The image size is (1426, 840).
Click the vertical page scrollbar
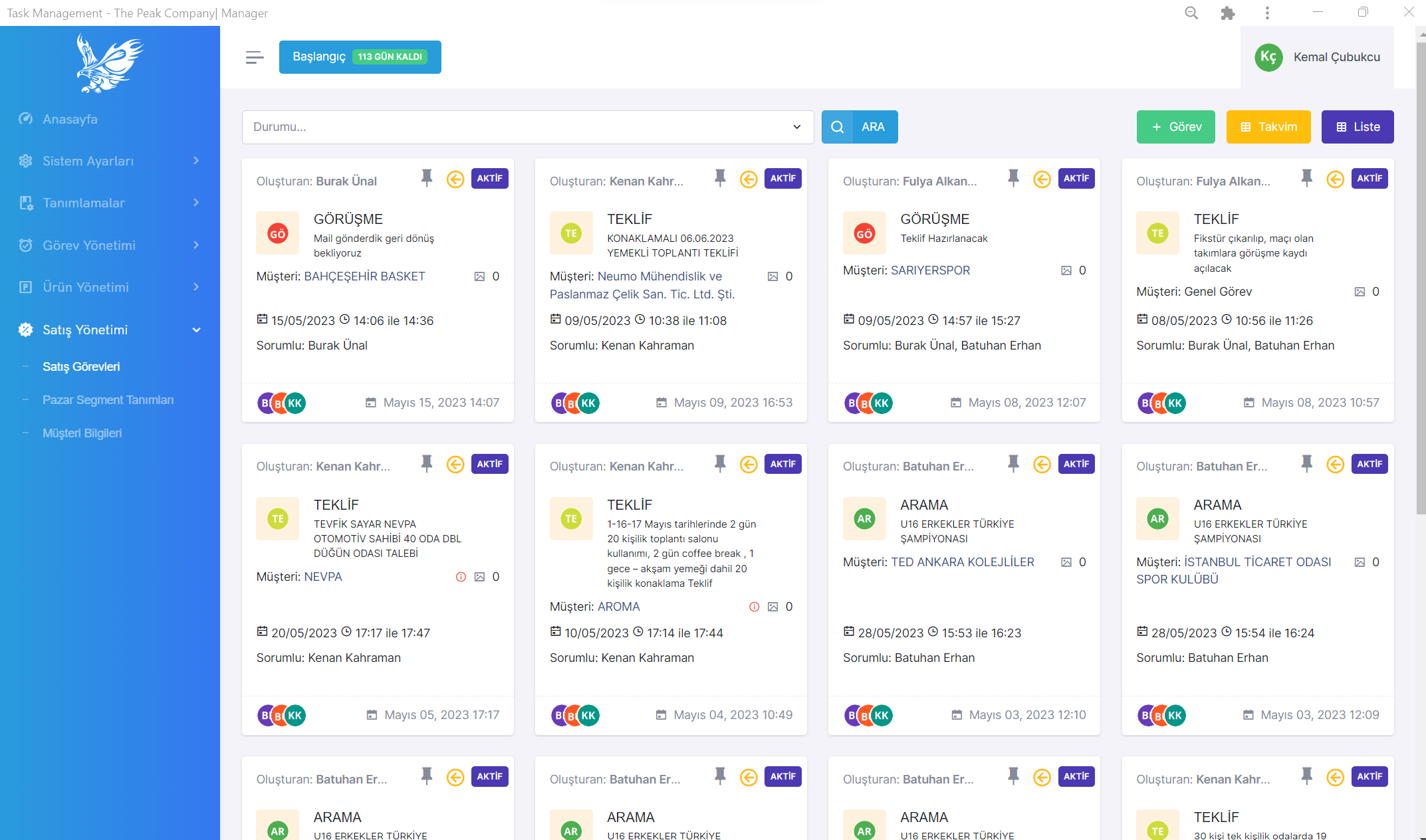click(x=1421, y=279)
